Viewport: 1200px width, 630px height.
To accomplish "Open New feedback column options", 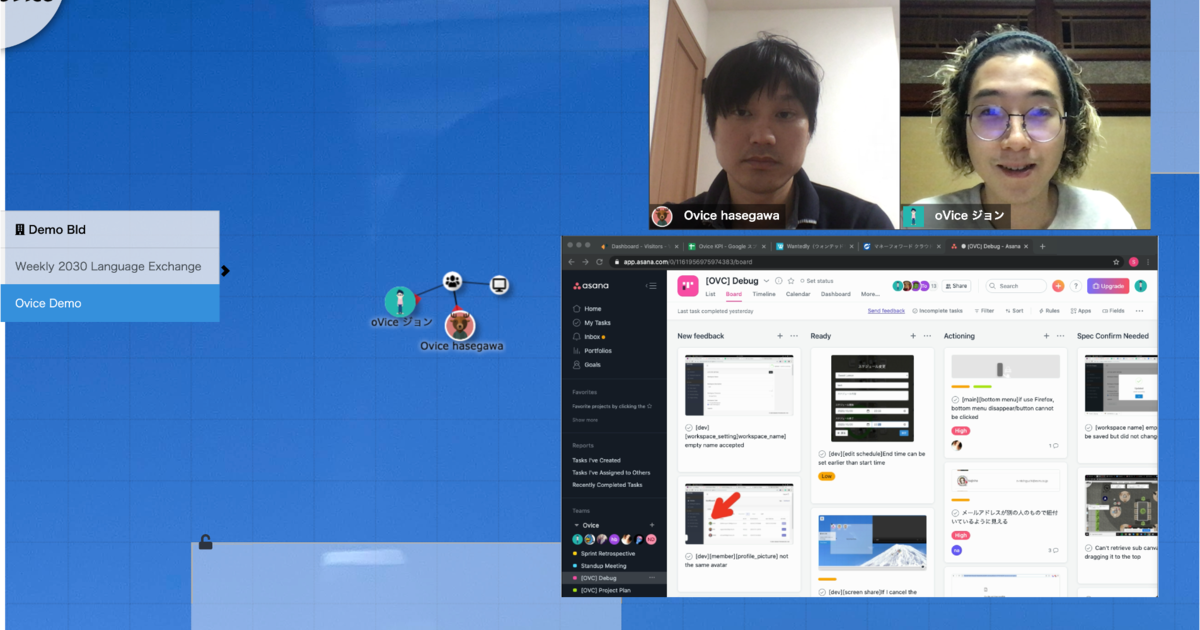I will [794, 336].
